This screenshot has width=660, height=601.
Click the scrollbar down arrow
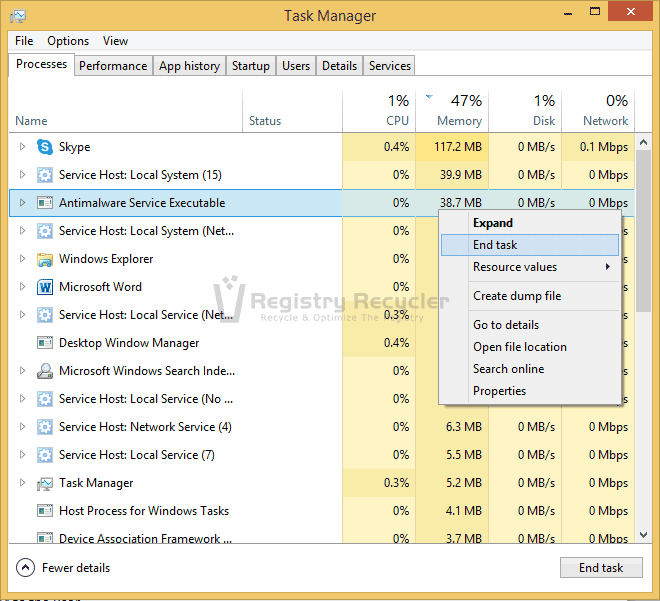pyautogui.click(x=643, y=535)
